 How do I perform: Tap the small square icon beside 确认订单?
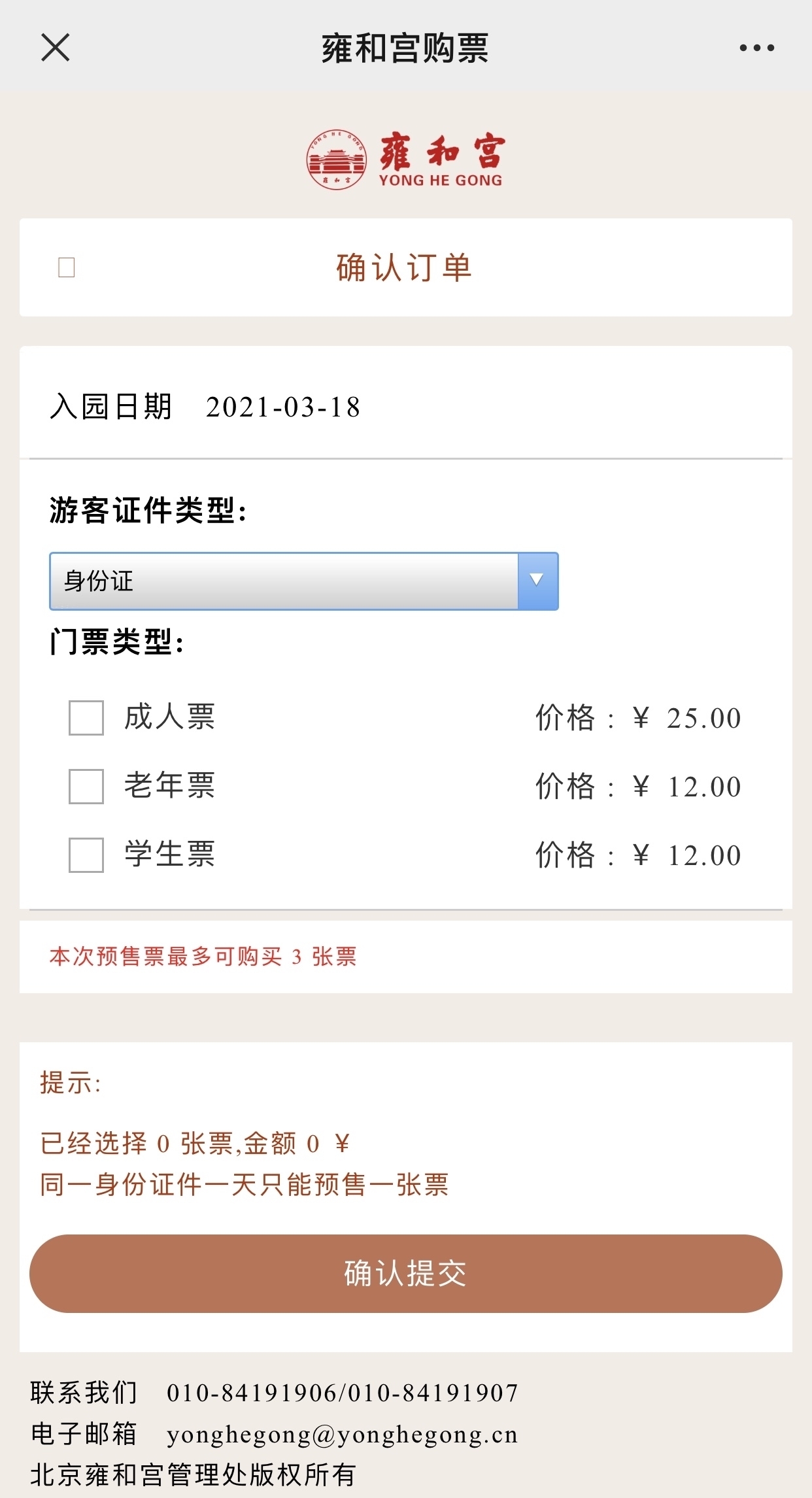[x=67, y=267]
